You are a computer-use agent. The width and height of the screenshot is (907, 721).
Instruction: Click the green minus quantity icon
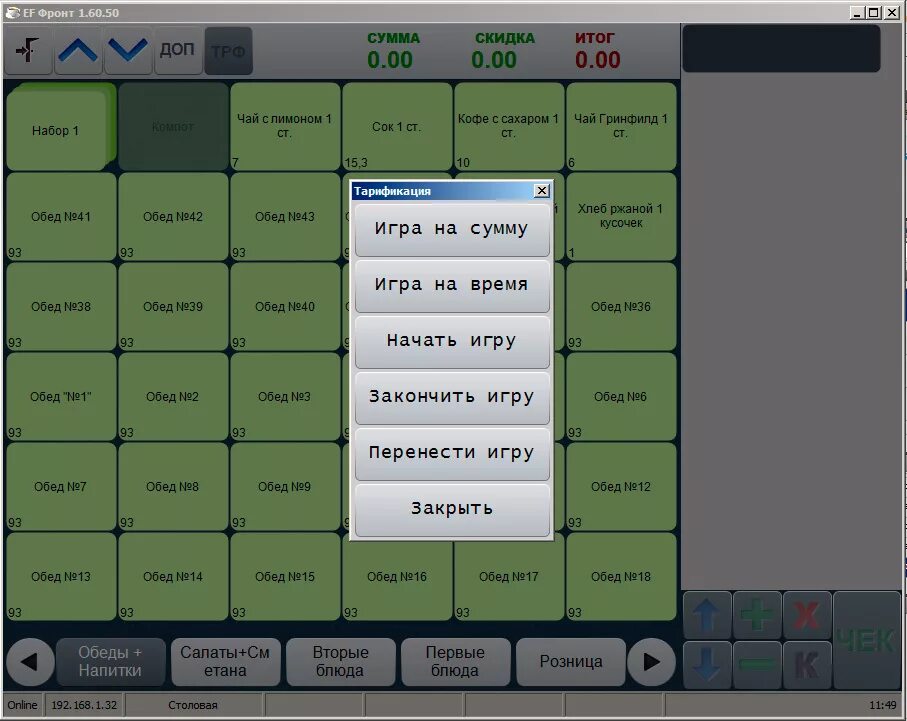757,664
